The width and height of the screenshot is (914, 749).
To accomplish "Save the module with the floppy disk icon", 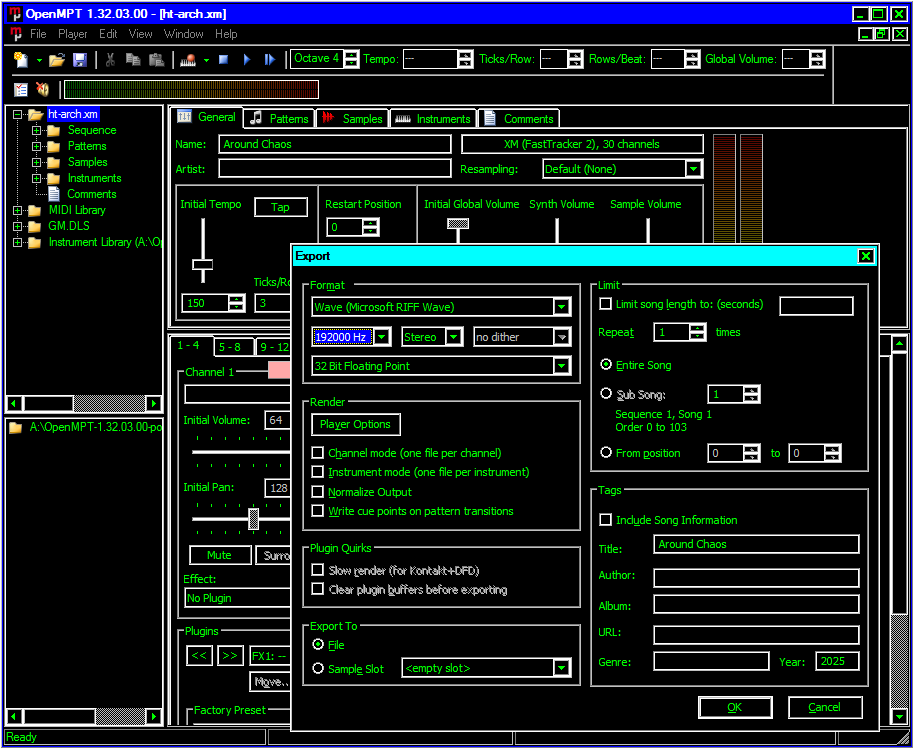I will 79,59.
